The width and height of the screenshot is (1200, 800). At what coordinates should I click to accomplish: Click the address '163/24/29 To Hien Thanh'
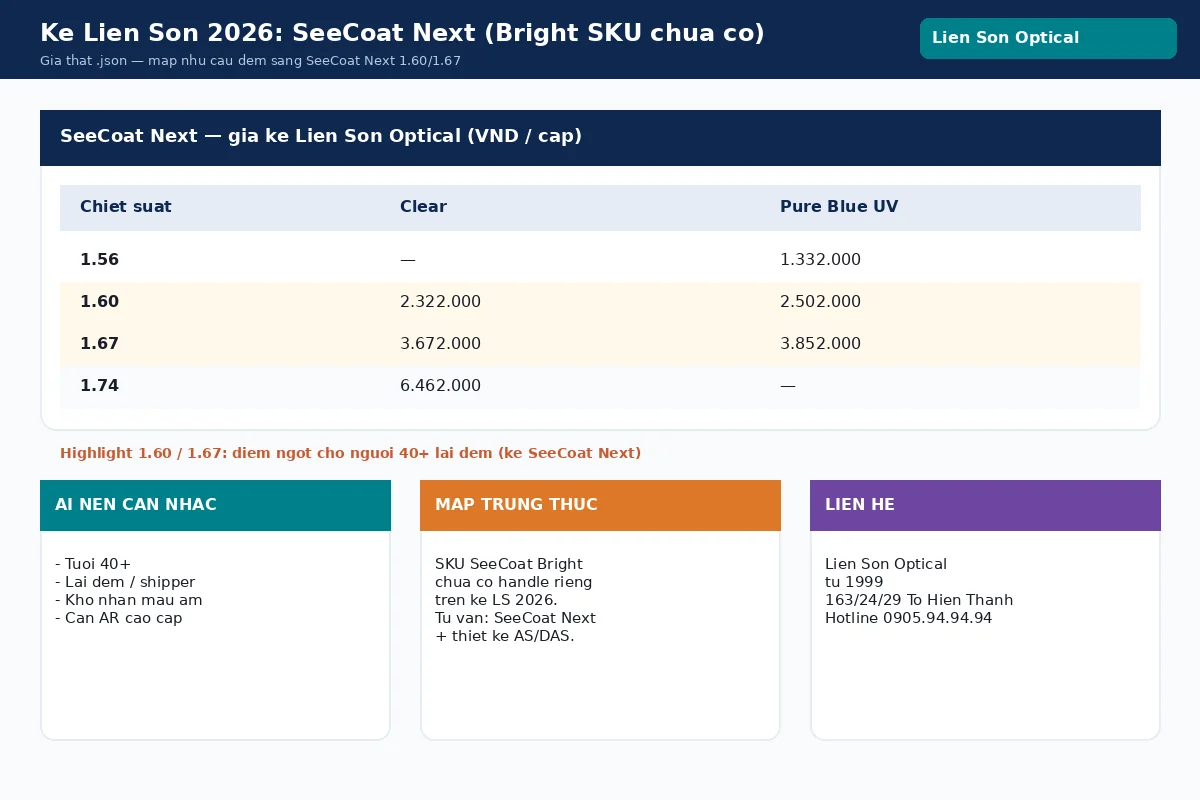pos(919,600)
